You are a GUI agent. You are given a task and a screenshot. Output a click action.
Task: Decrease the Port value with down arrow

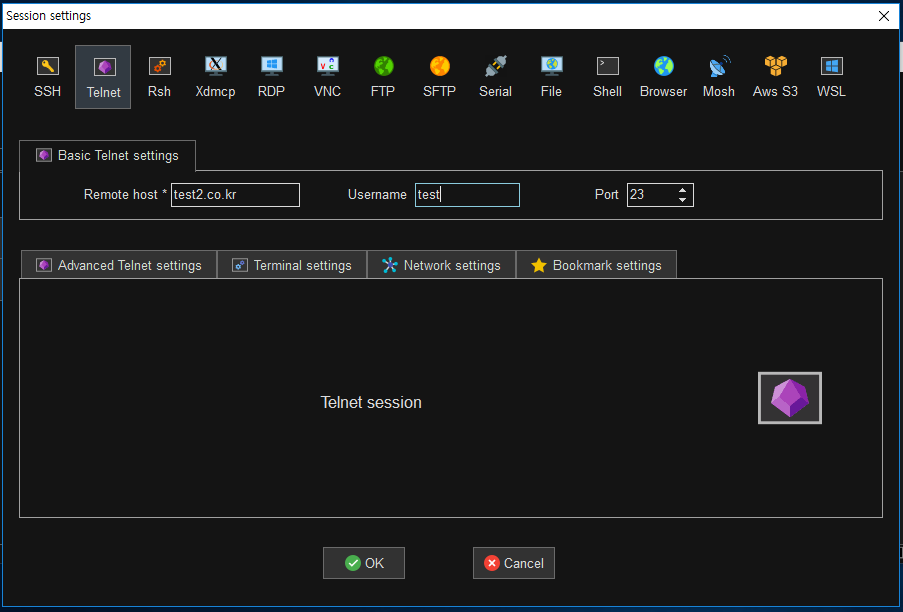click(x=682, y=200)
